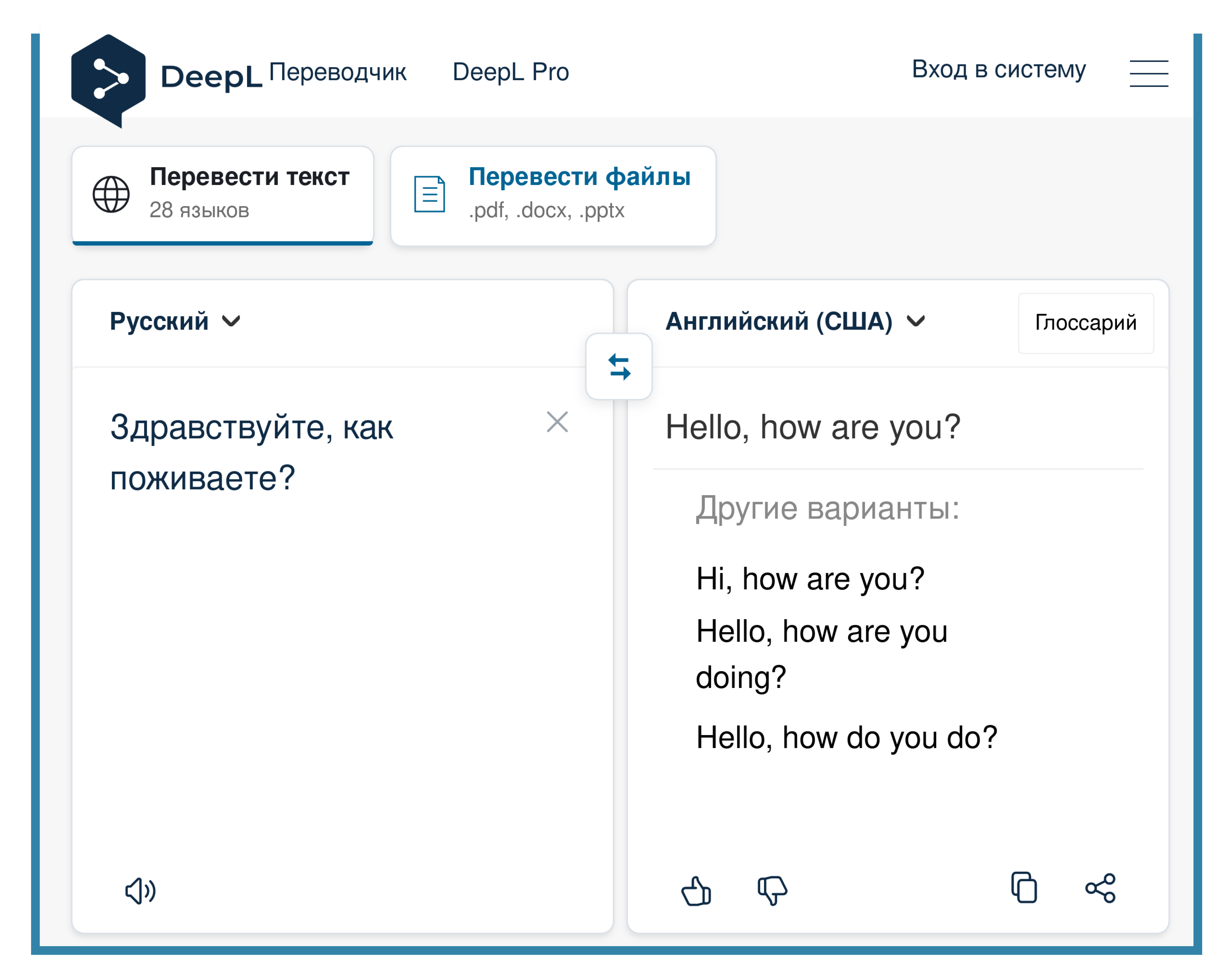
Task: Select the Перевести текст tab
Action: pos(223,196)
